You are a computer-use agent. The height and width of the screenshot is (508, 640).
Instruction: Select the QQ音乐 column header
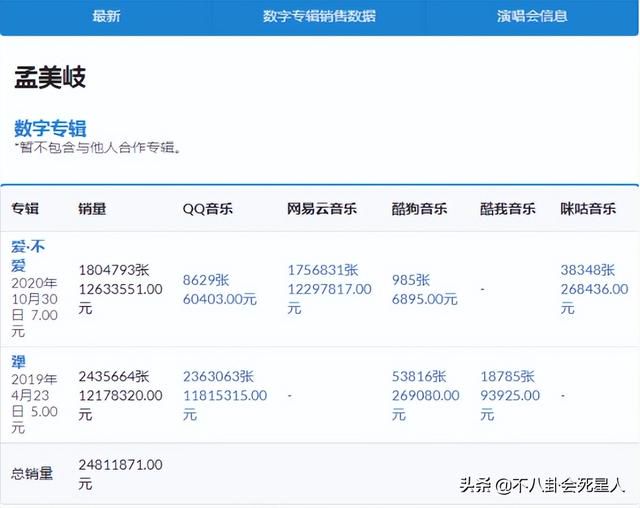207,209
